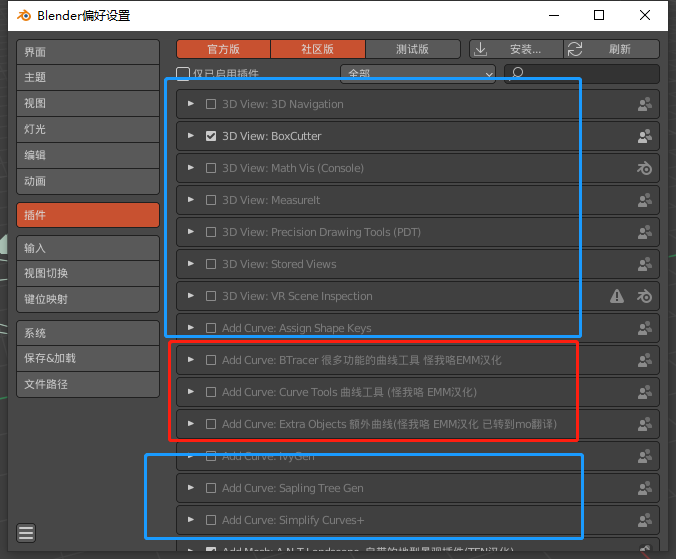Toggle the 社区版 filter button
Screen dimensions: 676x559
point(318,49)
